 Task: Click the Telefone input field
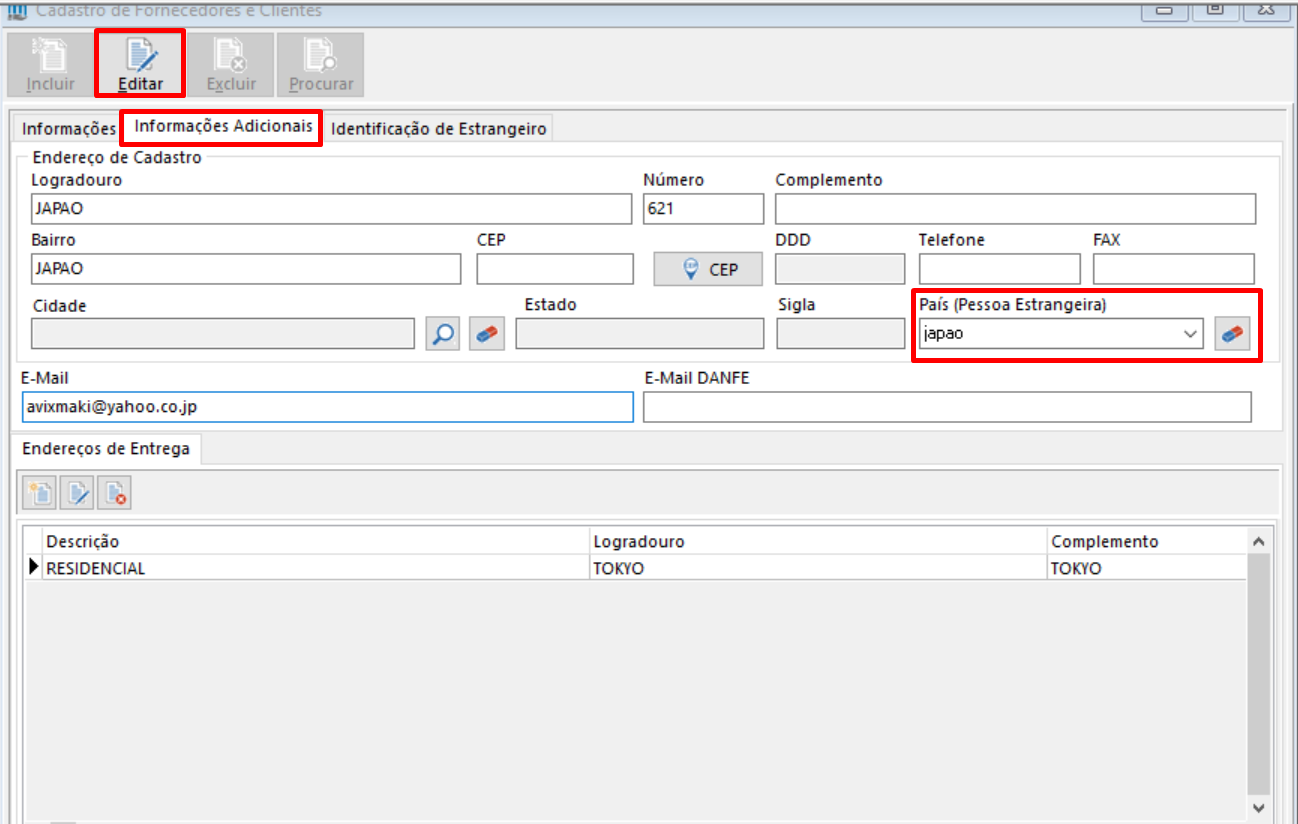pos(1000,269)
